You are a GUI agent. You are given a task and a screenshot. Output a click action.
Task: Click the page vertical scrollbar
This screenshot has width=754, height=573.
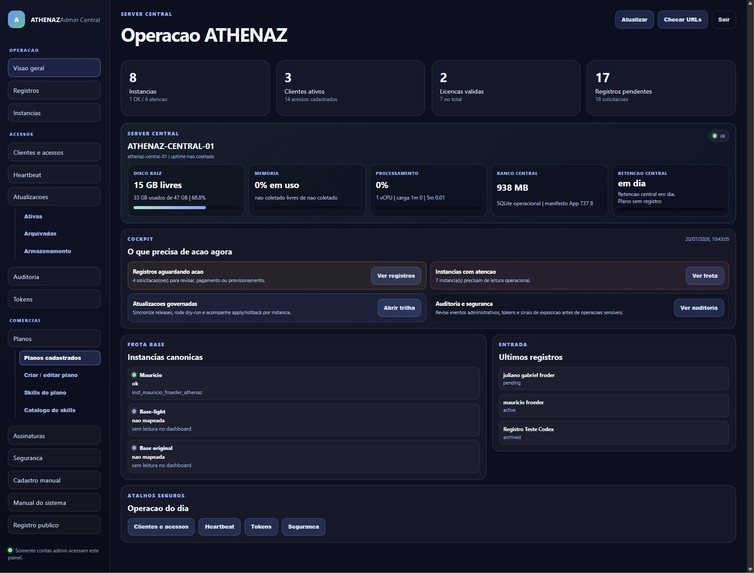tap(750, 286)
